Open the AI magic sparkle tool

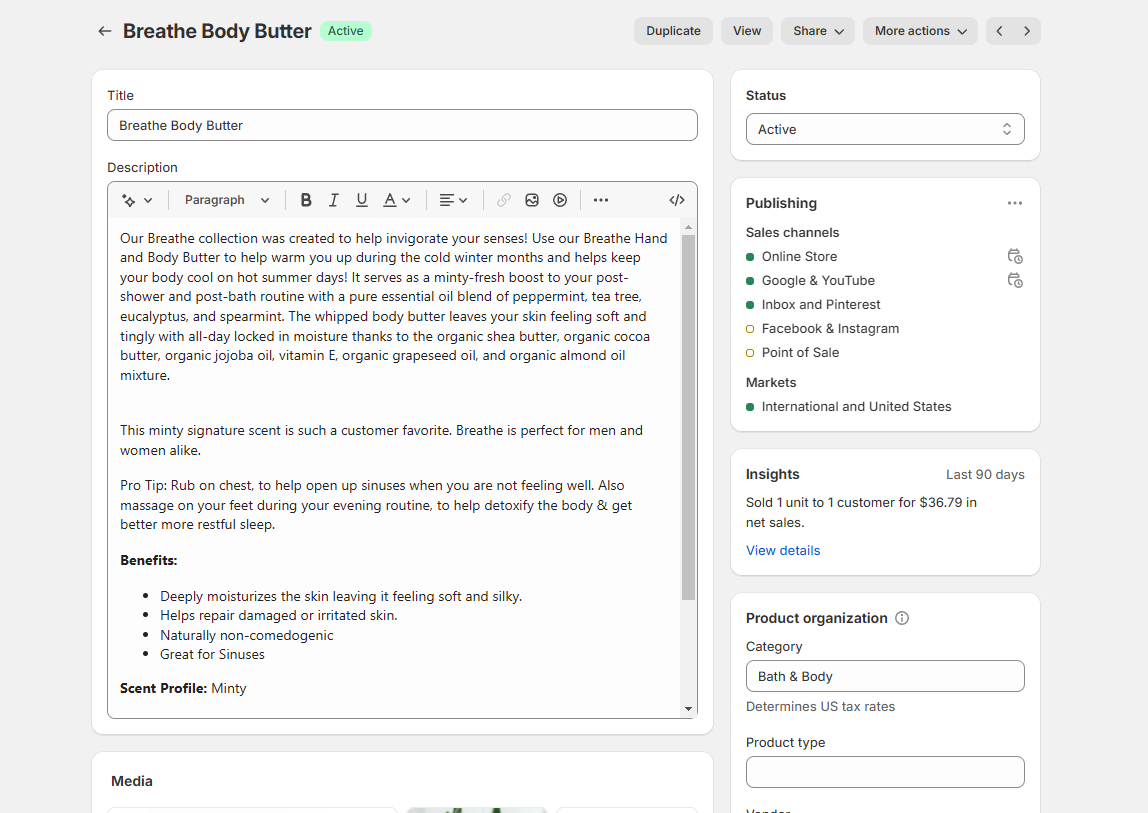pos(137,200)
